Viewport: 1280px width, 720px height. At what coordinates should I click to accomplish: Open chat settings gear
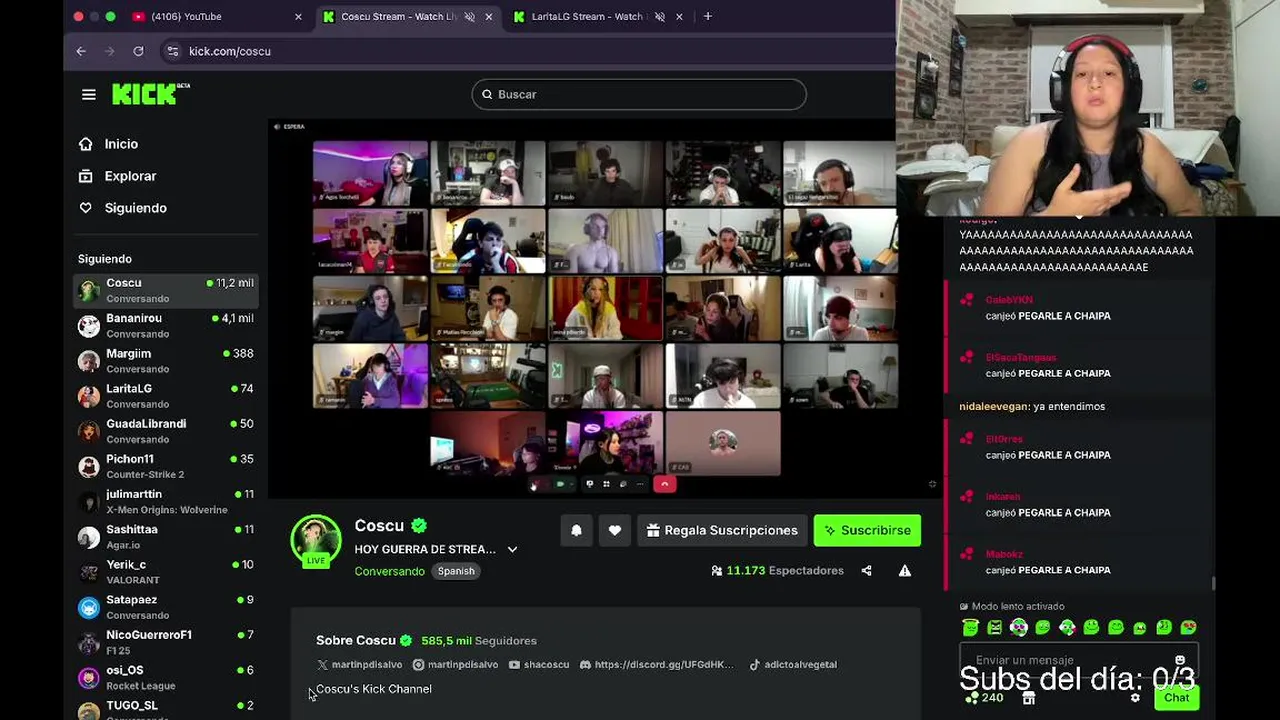(1135, 698)
